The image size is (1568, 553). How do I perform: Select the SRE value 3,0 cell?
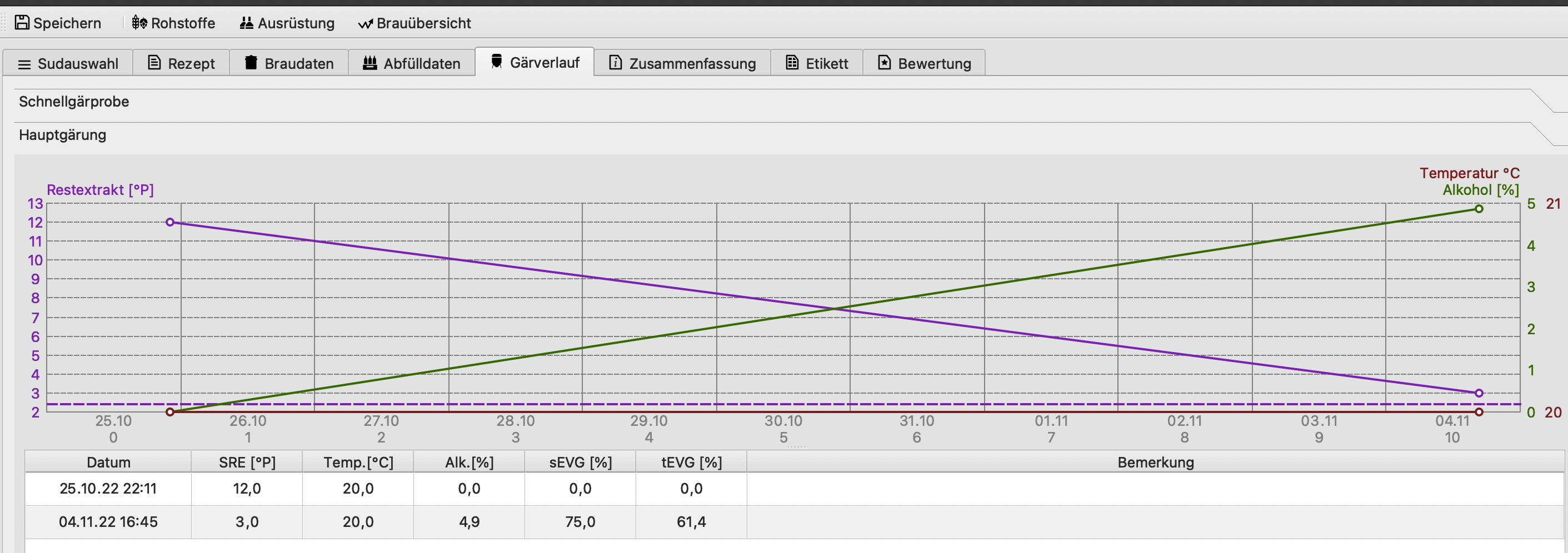point(247,522)
